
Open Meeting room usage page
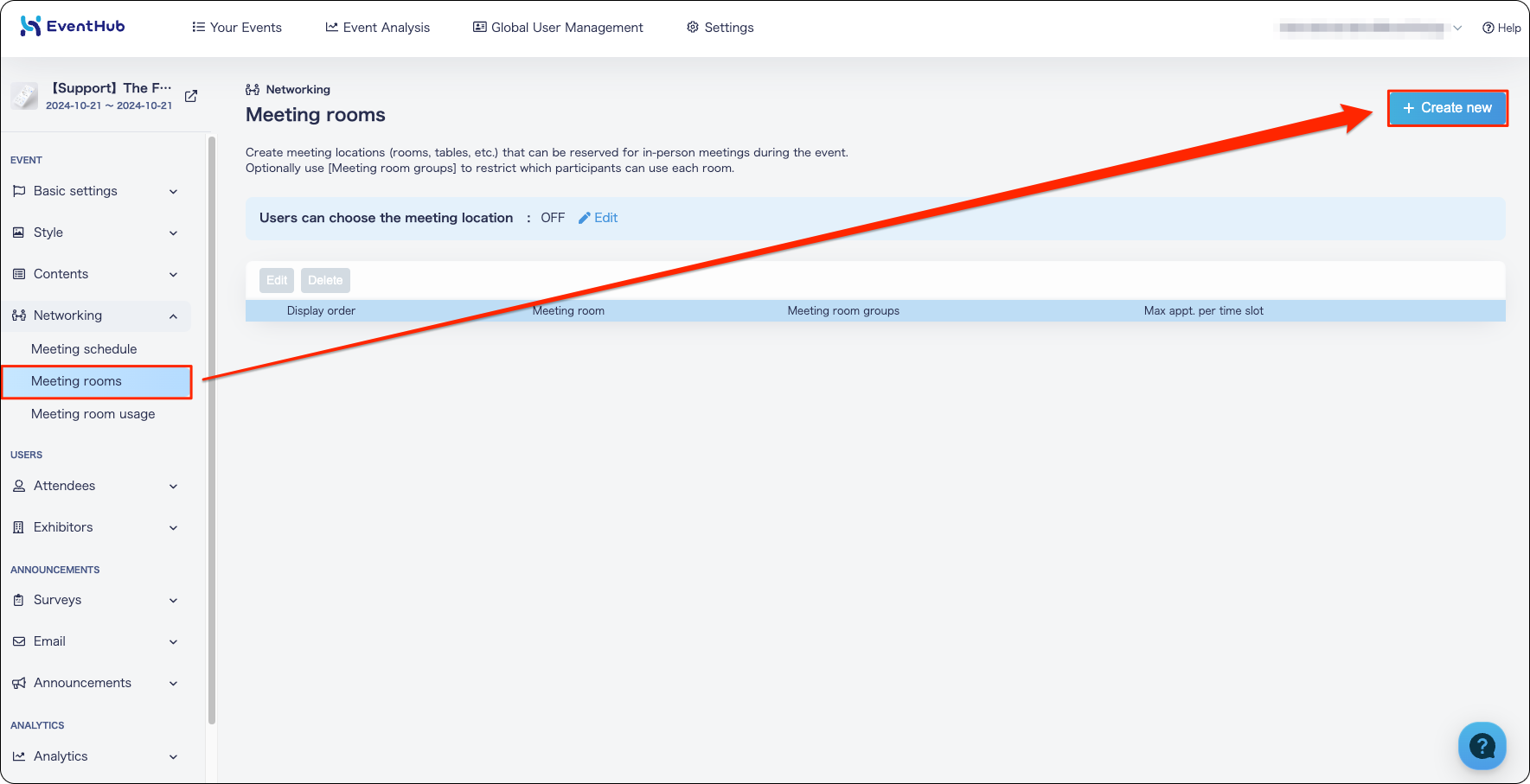93,414
